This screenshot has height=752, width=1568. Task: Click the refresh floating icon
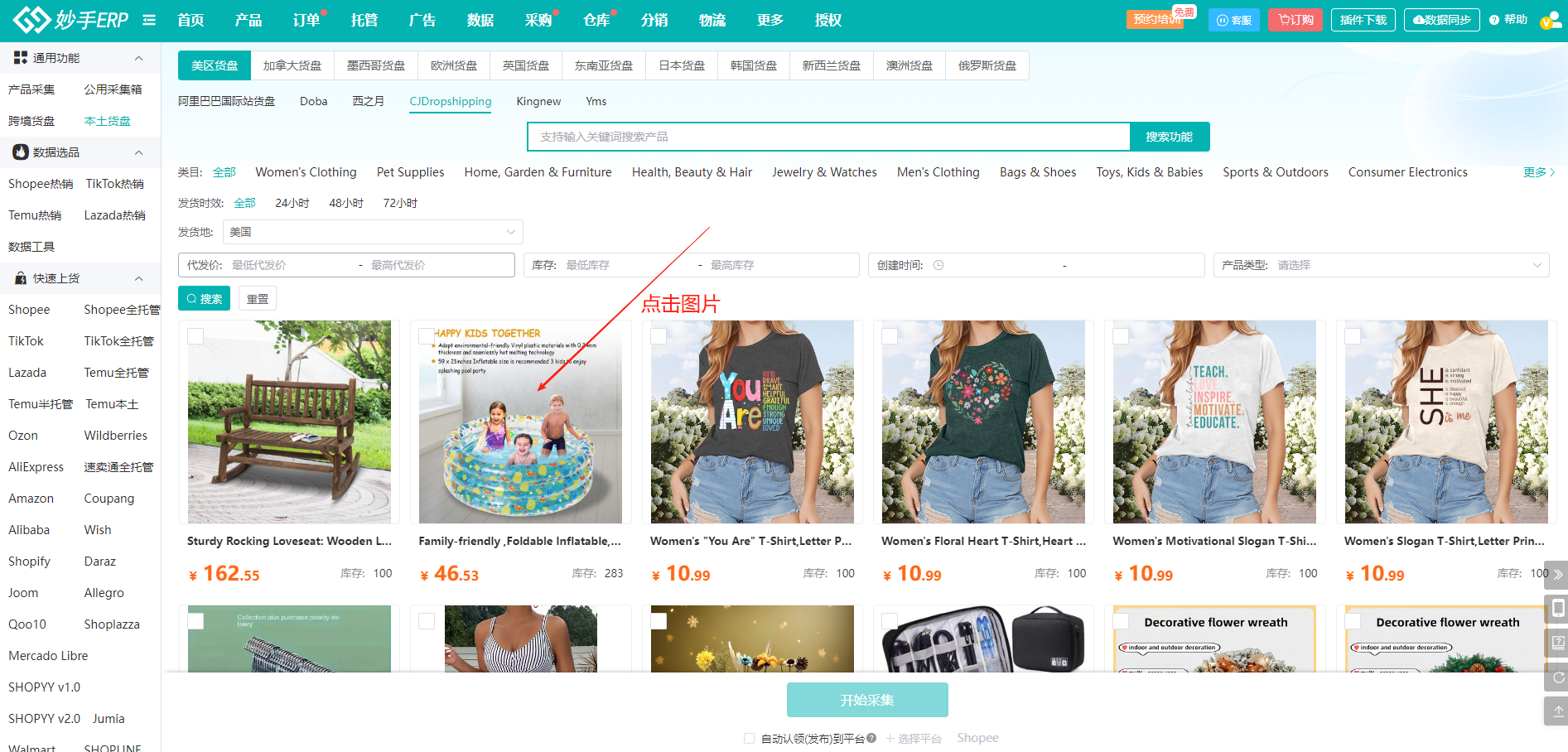click(x=1557, y=677)
